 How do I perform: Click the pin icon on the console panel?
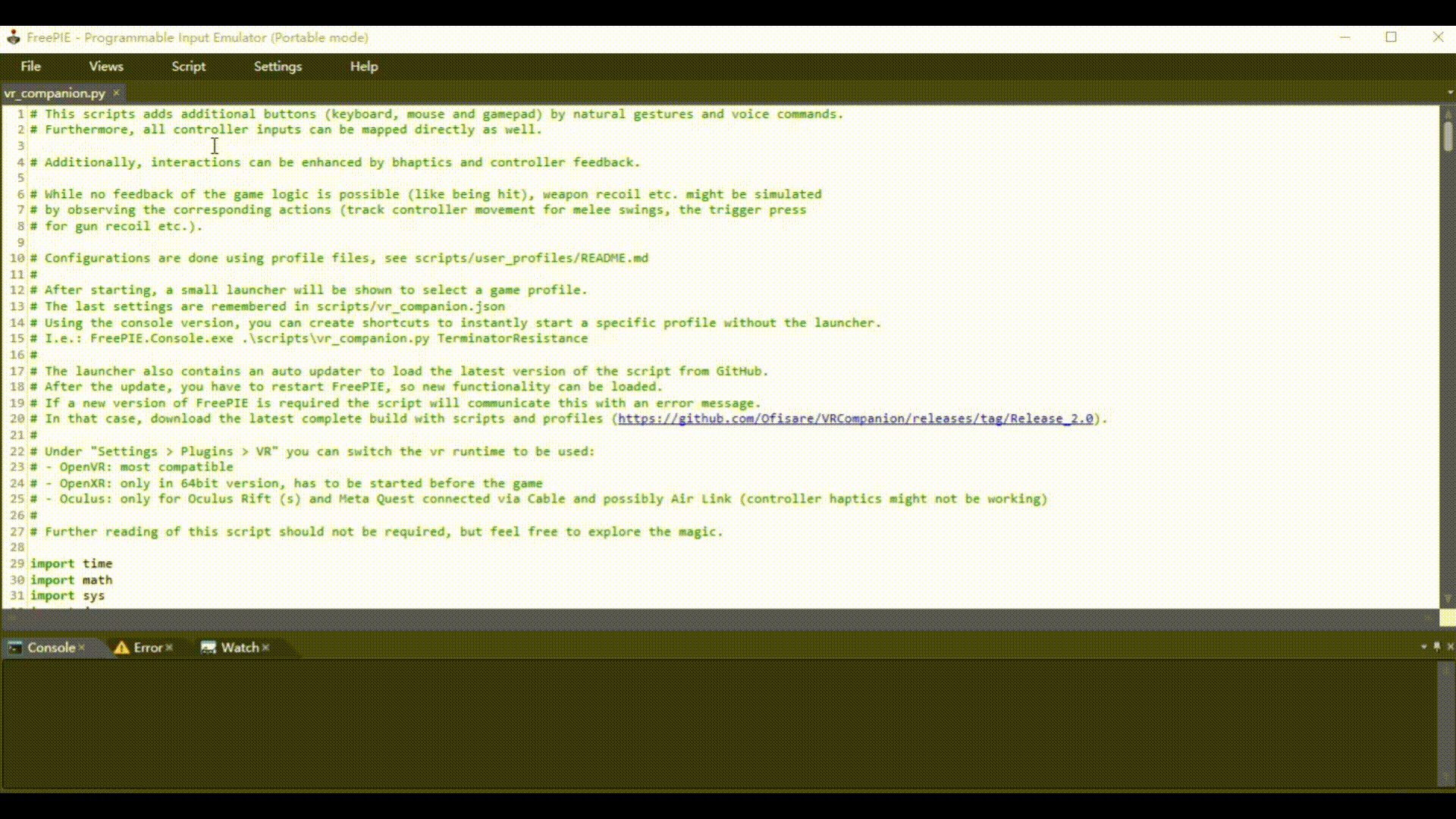pos(1438,647)
